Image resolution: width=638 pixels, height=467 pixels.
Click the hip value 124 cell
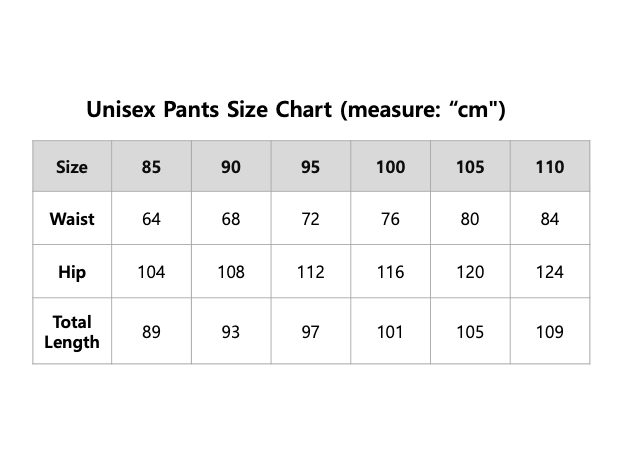(550, 271)
